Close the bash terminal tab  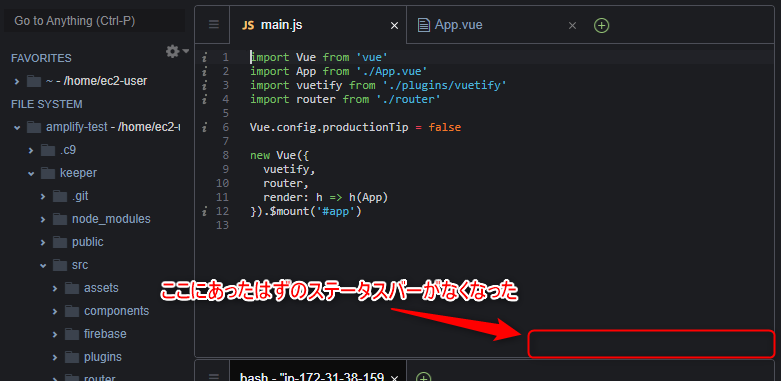coord(394,378)
